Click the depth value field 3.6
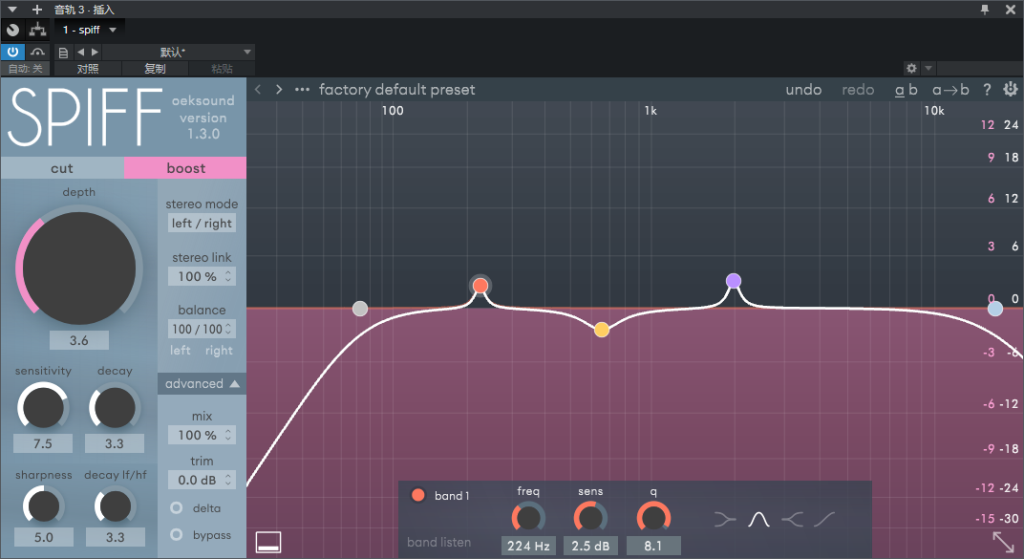 79,340
